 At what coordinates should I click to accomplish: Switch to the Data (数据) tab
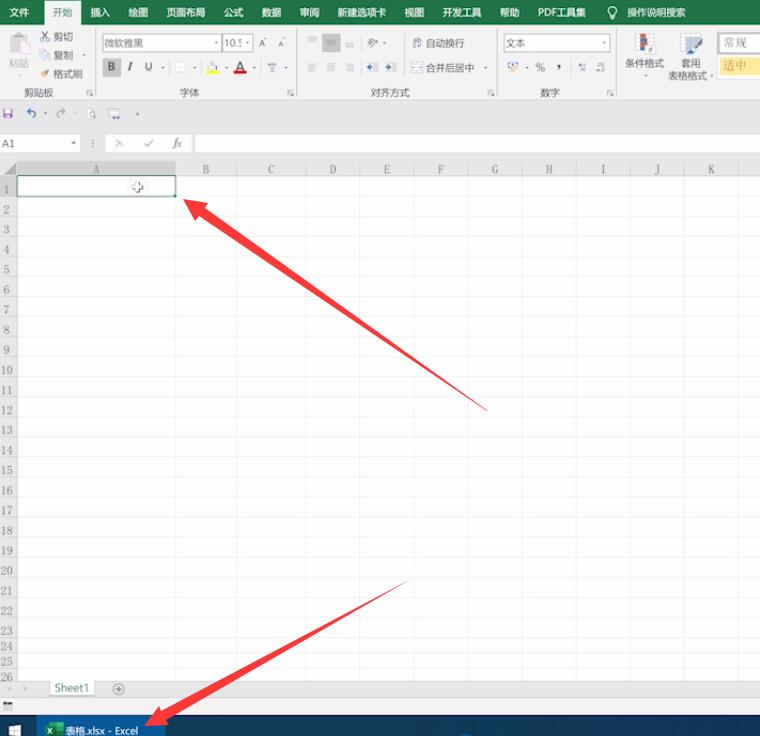coord(271,12)
